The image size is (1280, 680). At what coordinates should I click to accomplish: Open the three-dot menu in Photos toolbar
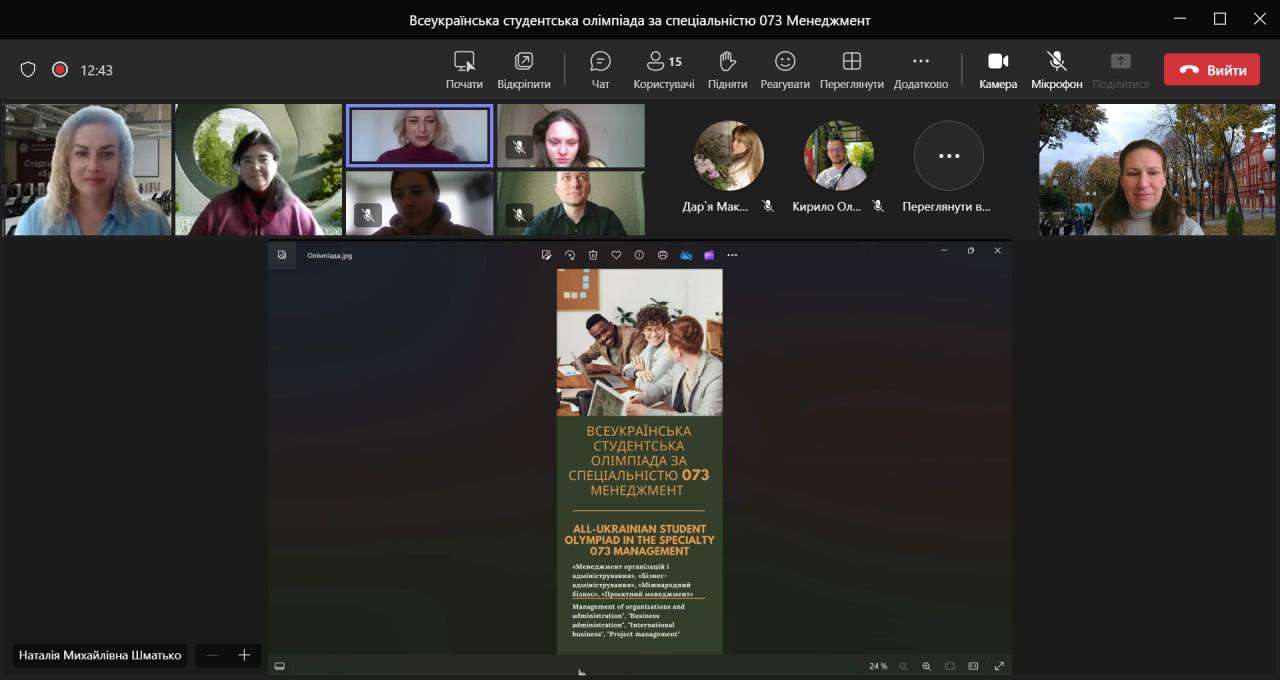[x=732, y=255]
